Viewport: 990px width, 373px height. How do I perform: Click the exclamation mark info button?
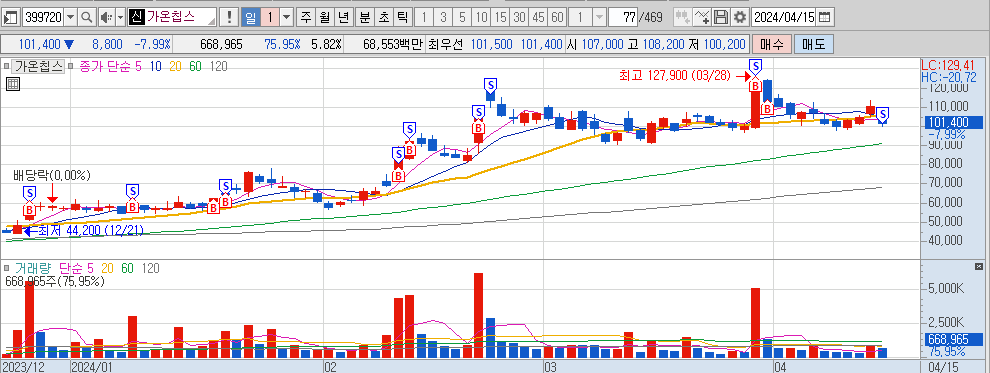click(230, 17)
